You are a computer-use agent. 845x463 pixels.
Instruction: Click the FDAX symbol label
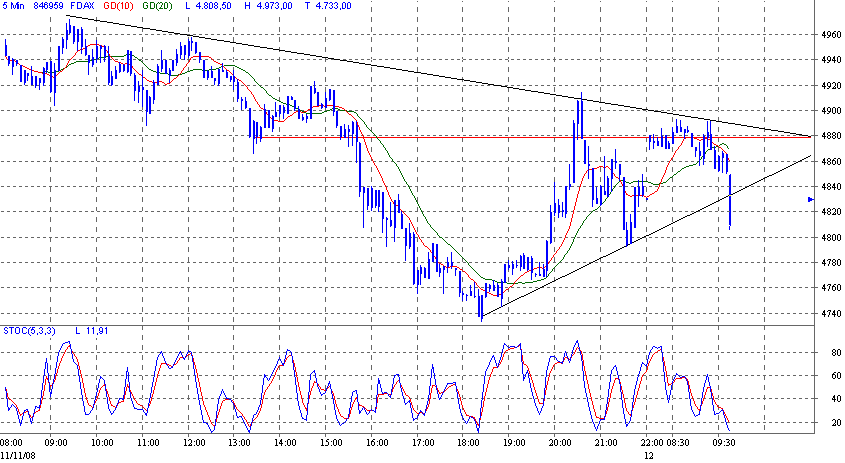(x=82, y=6)
